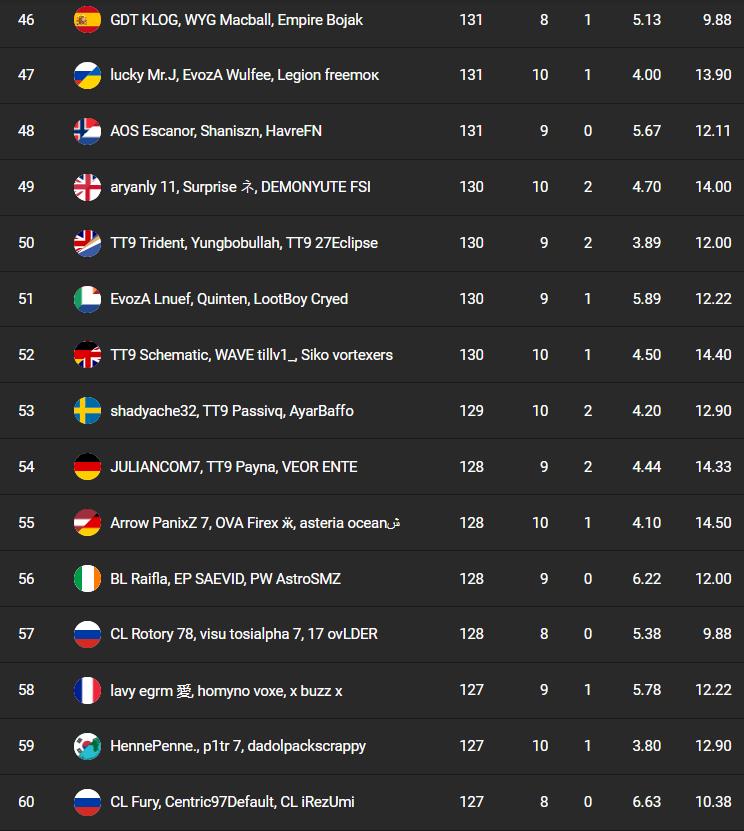Image resolution: width=744 pixels, height=831 pixels.
Task: Click rank number 53
Action: (26, 411)
